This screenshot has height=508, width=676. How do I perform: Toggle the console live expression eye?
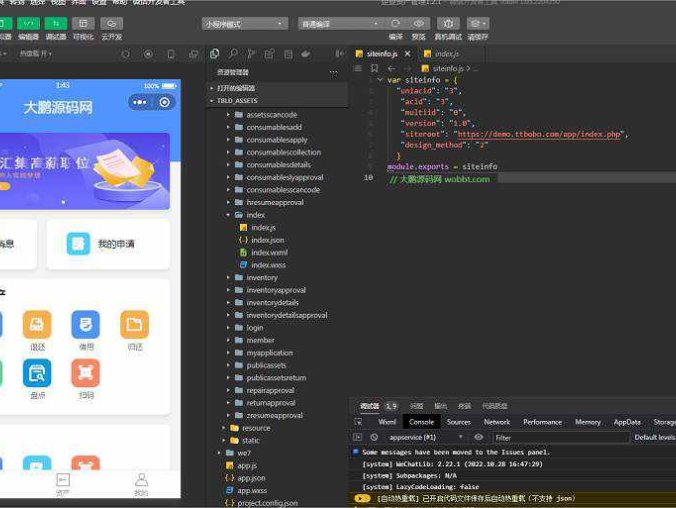479,437
